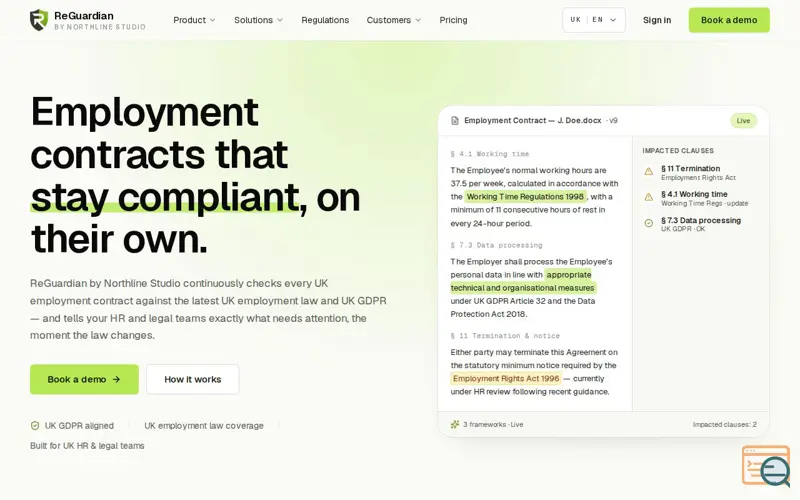Click the UK GDPR aligned label
Viewport: 800px width, 500px height.
coord(79,426)
